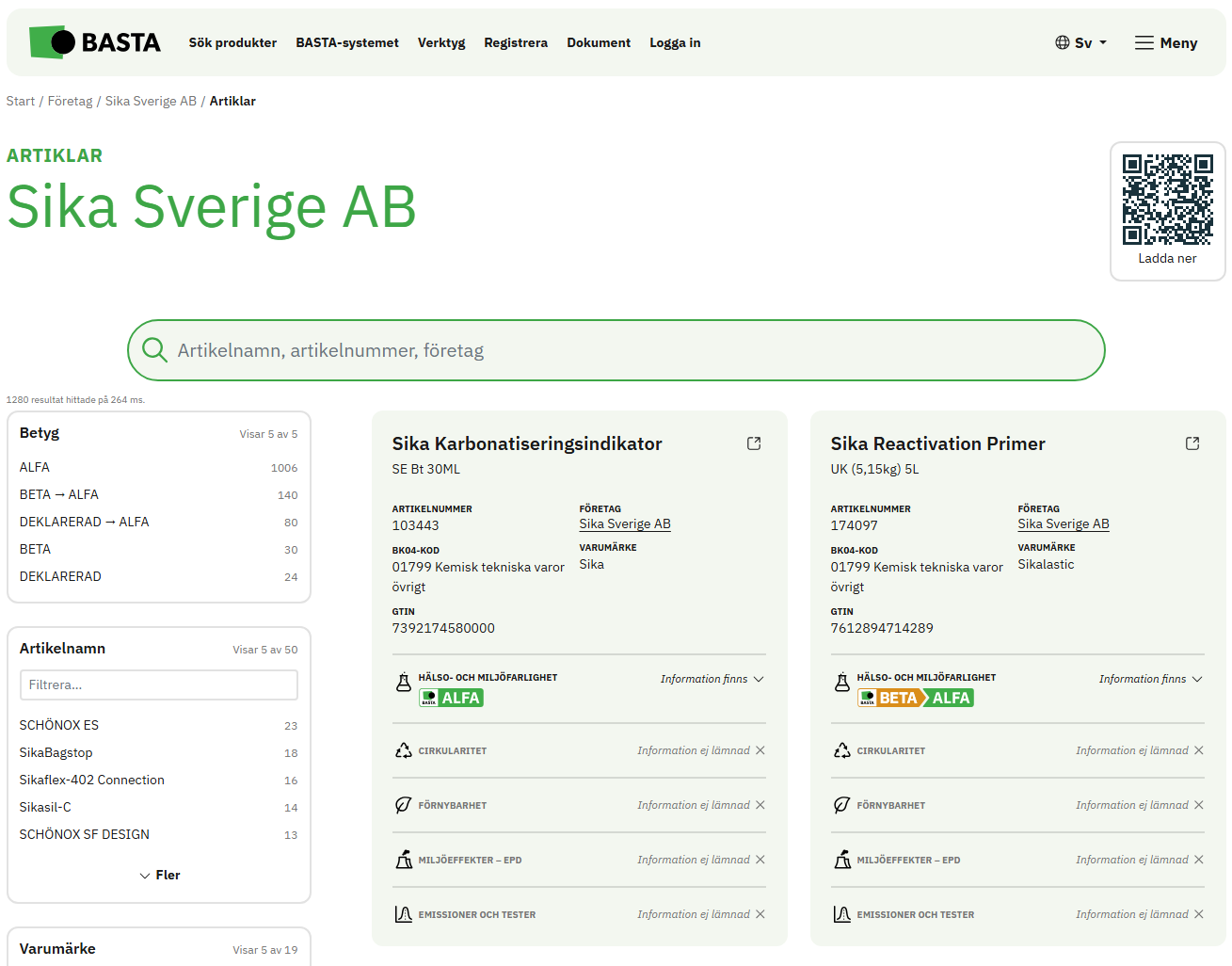Click the QR code image
This screenshot has width=1232, height=966.
point(1167,200)
